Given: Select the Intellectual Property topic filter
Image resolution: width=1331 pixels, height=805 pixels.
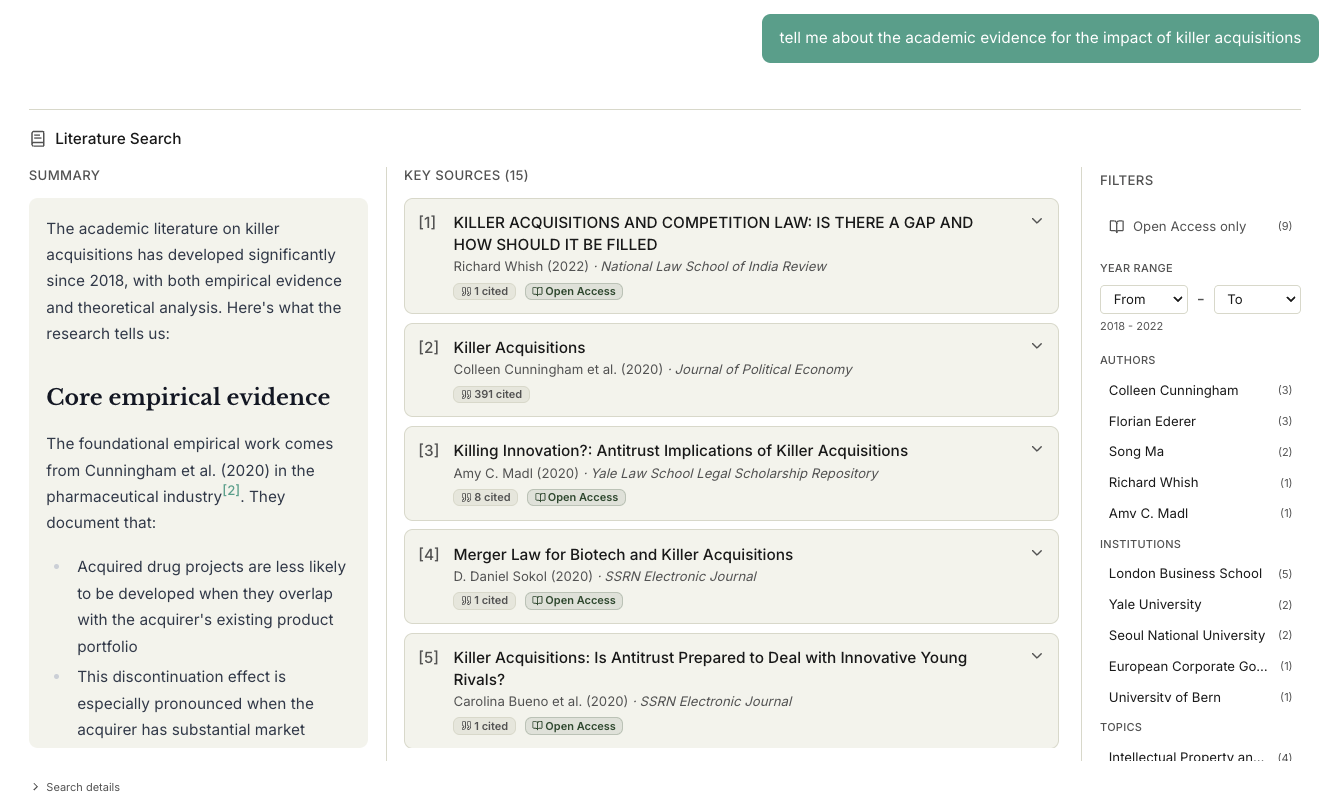Looking at the screenshot, I should point(1186,757).
